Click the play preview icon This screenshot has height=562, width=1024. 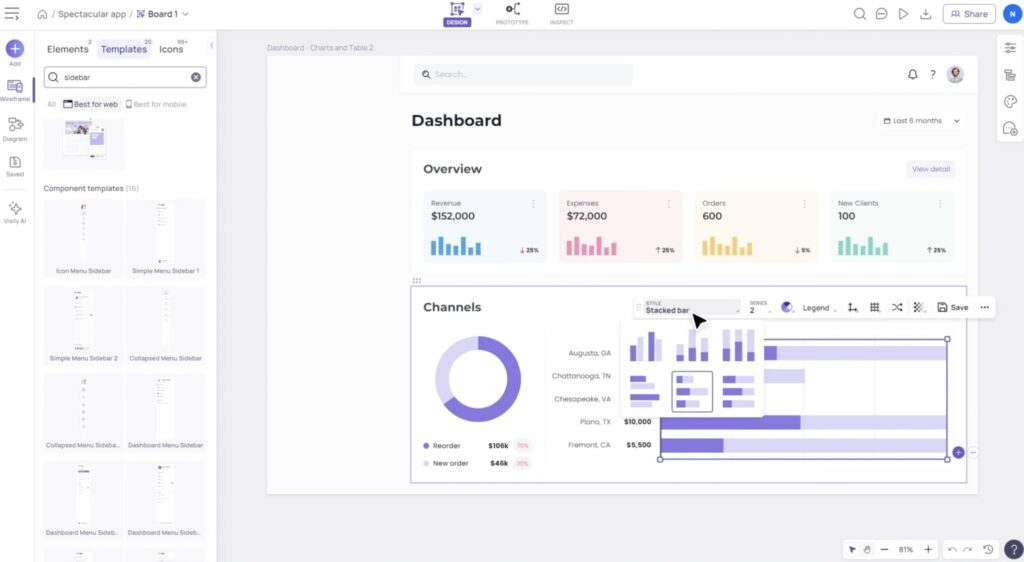(903, 14)
